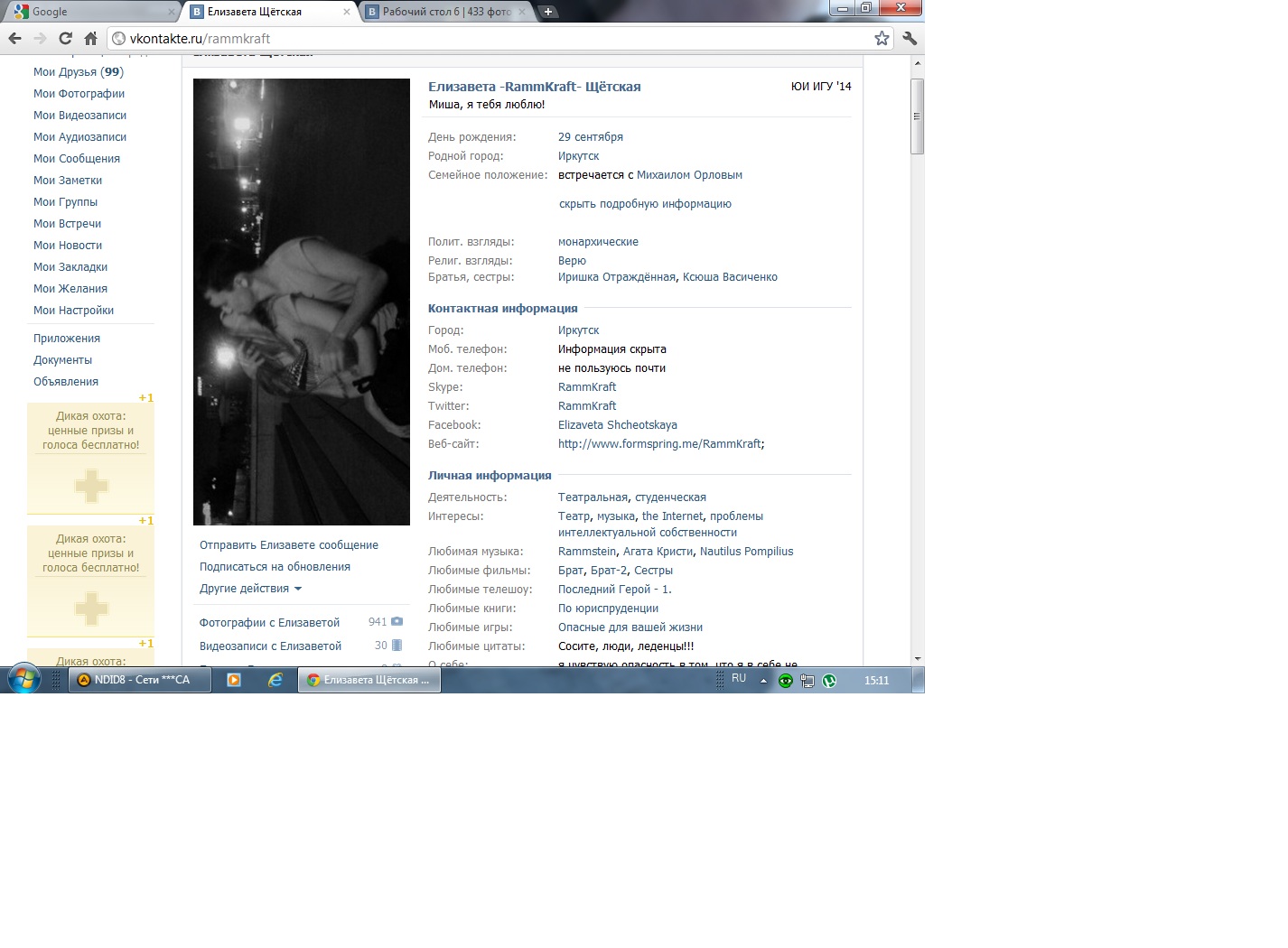The height and width of the screenshot is (948, 1288).
Task: Click the page's vertical scrollbar thumb
Action: (918, 116)
